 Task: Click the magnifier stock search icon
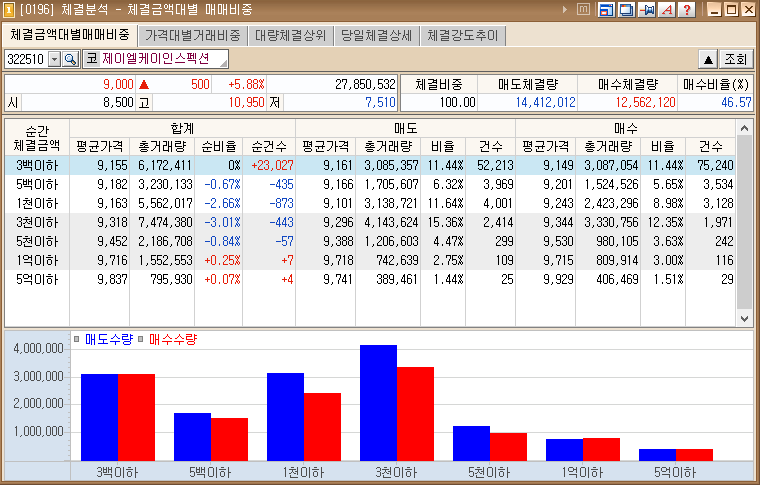[70, 59]
